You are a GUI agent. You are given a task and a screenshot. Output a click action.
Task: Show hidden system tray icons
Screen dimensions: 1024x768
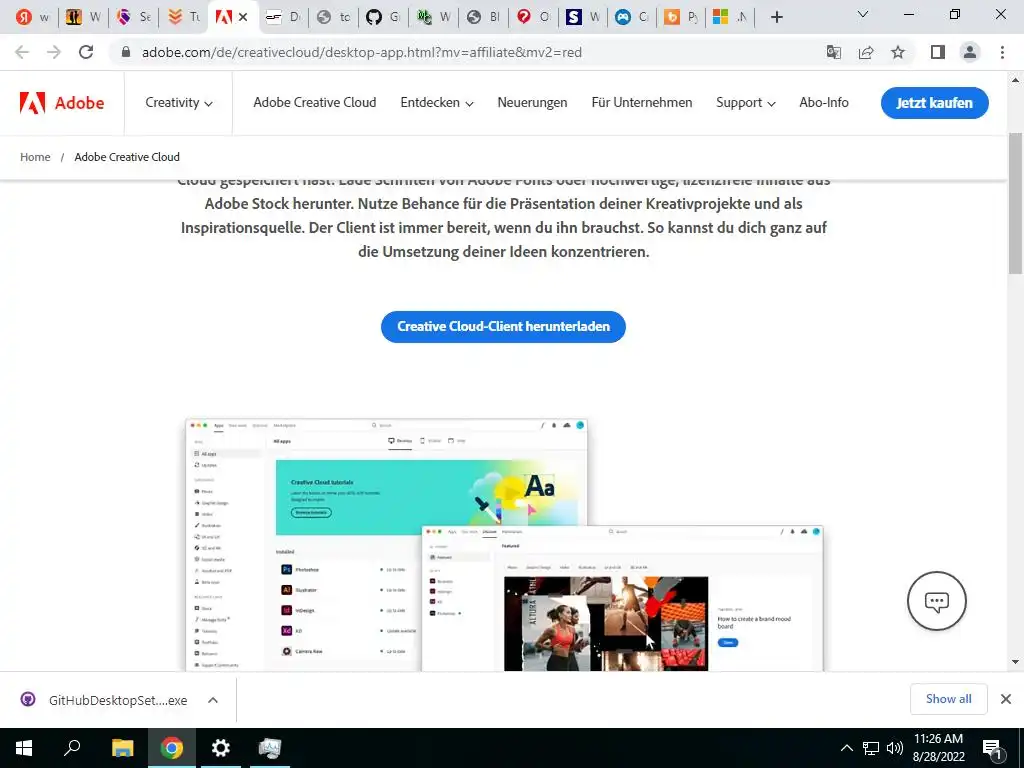point(846,748)
